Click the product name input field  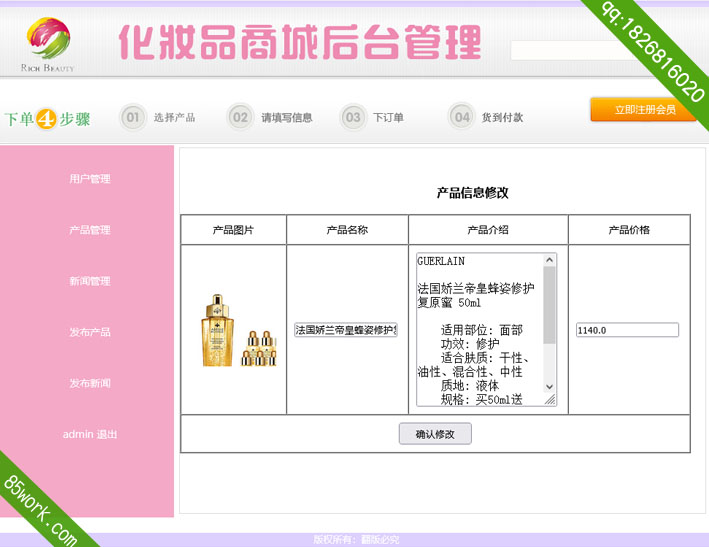[346, 330]
